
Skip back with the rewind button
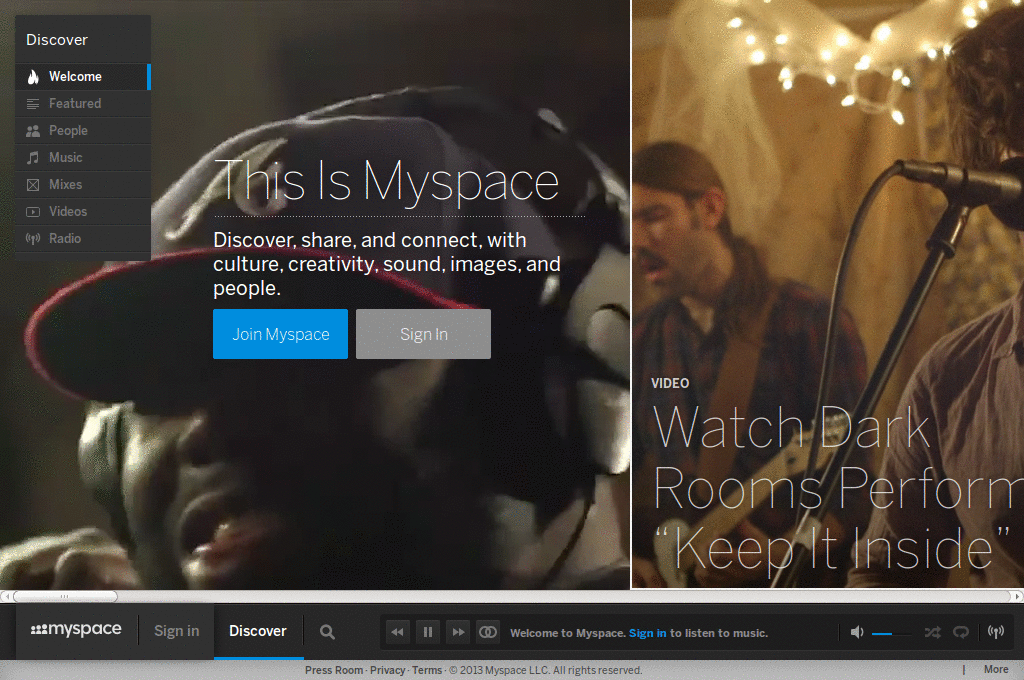pos(397,632)
